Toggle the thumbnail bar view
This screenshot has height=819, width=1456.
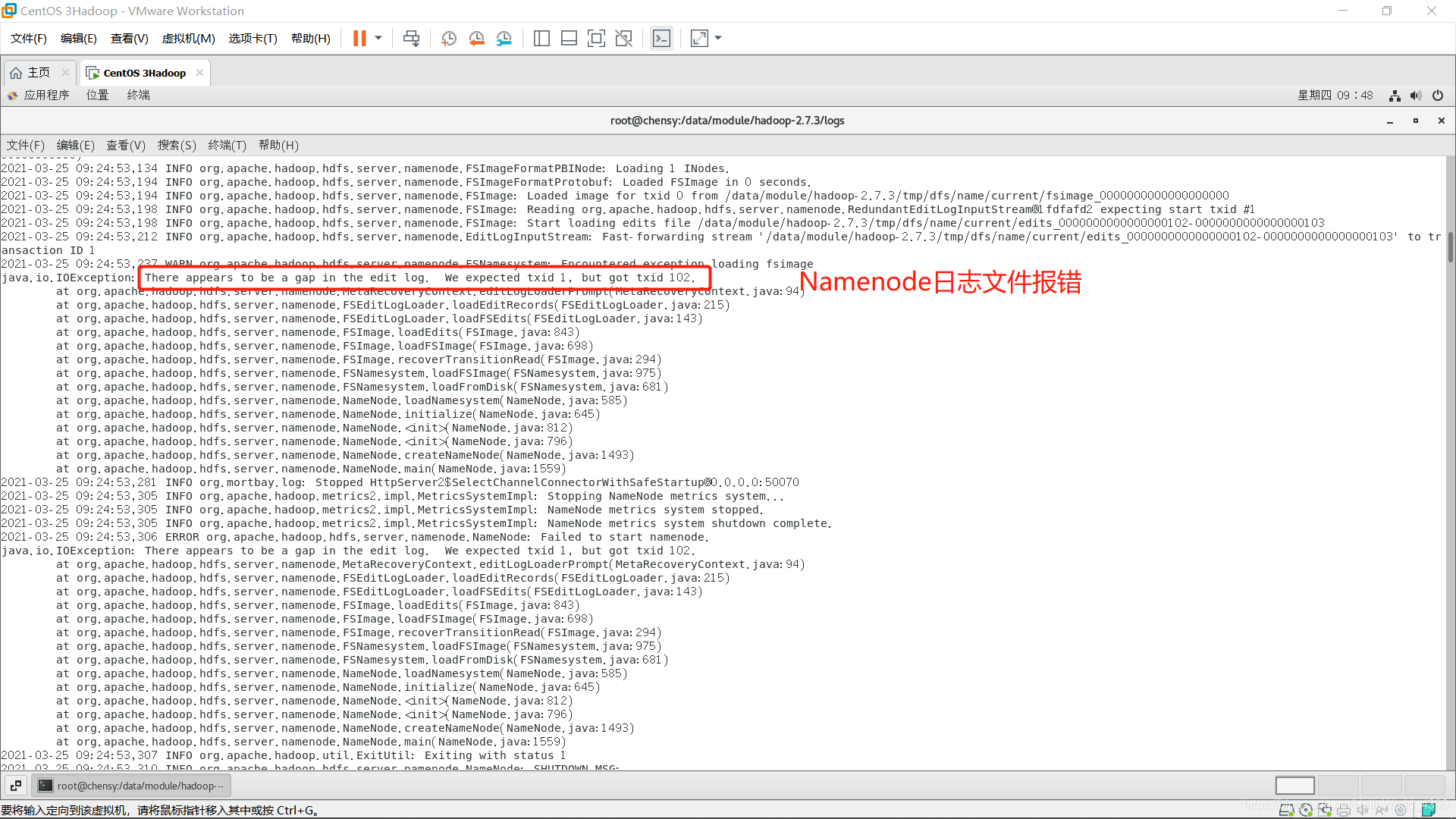pos(569,38)
